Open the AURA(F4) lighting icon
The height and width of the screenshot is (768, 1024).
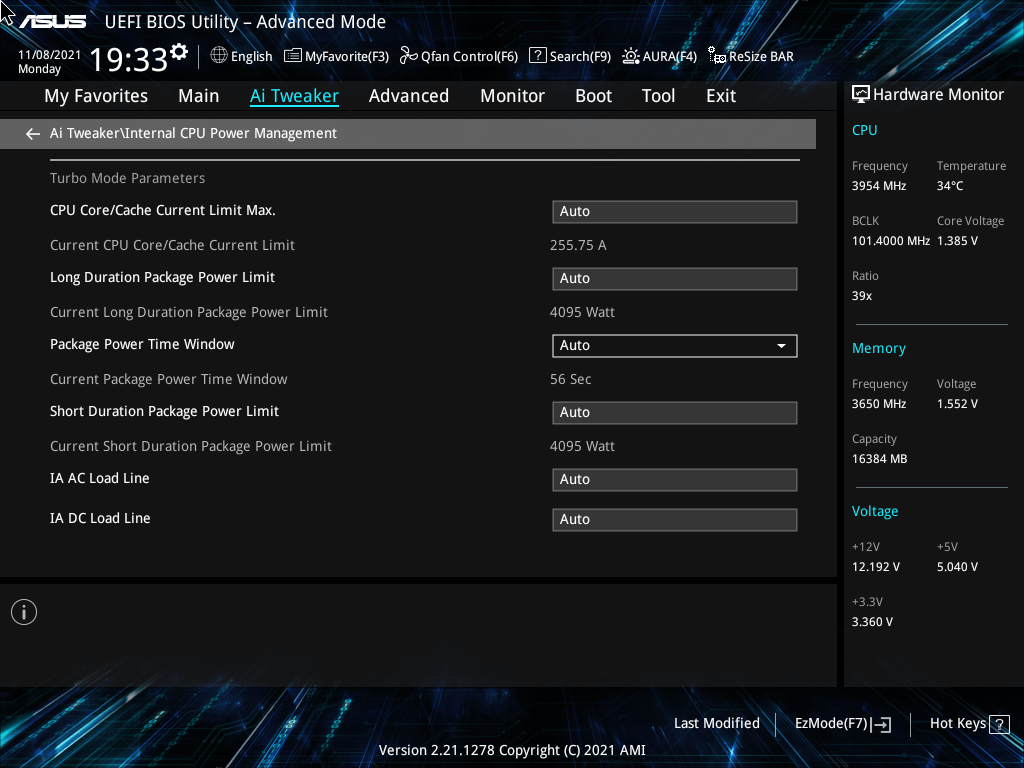[x=631, y=56]
